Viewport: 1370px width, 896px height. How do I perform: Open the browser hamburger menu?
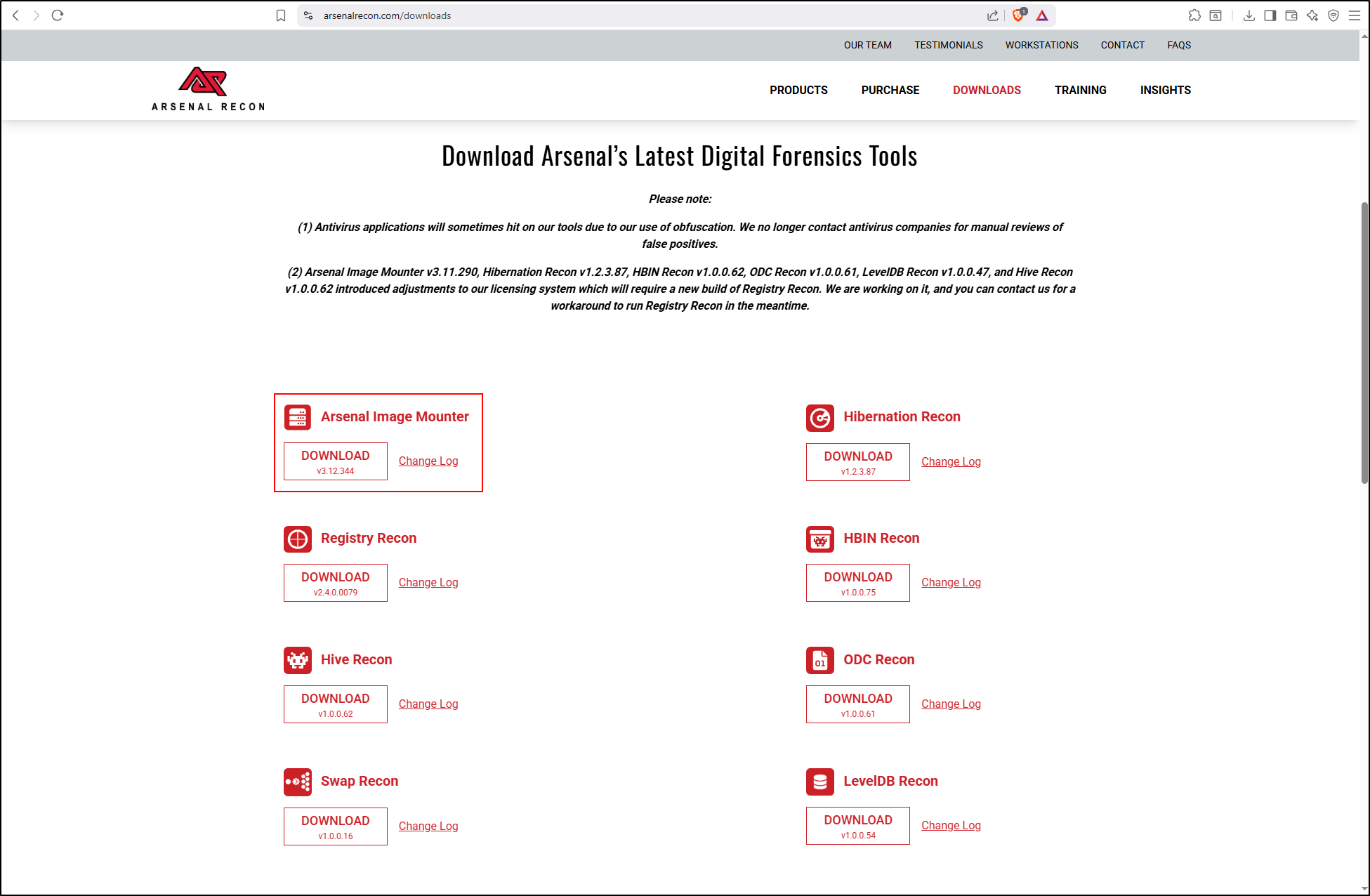[x=1355, y=15]
